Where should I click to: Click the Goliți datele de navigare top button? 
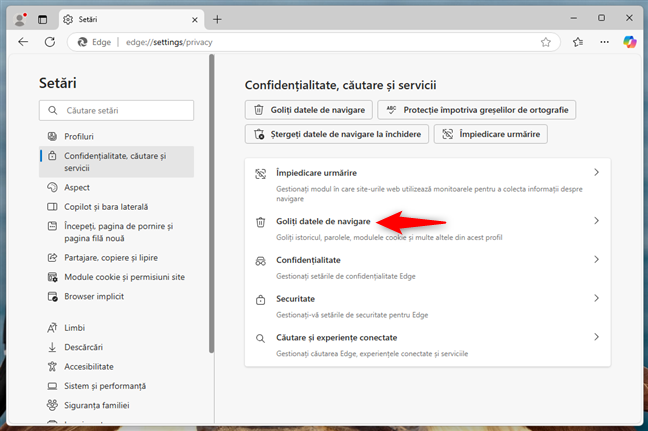click(x=309, y=110)
